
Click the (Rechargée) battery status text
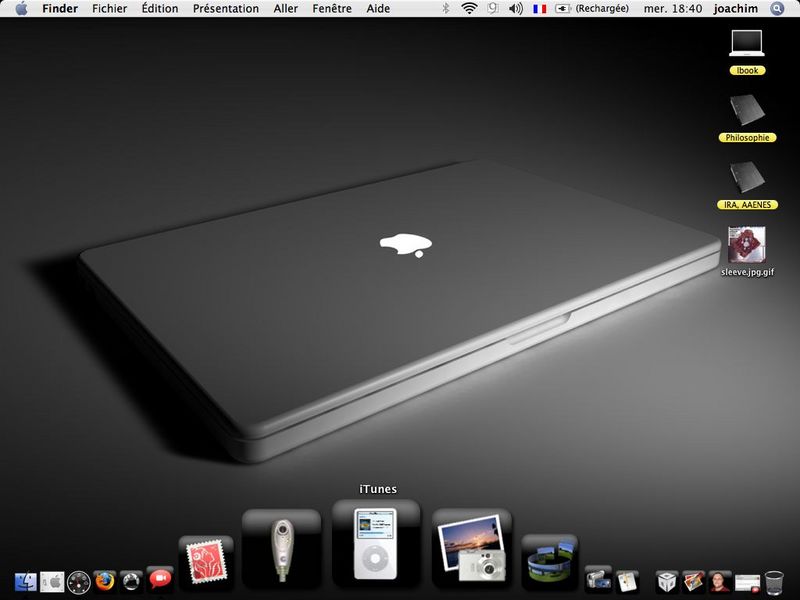point(602,9)
